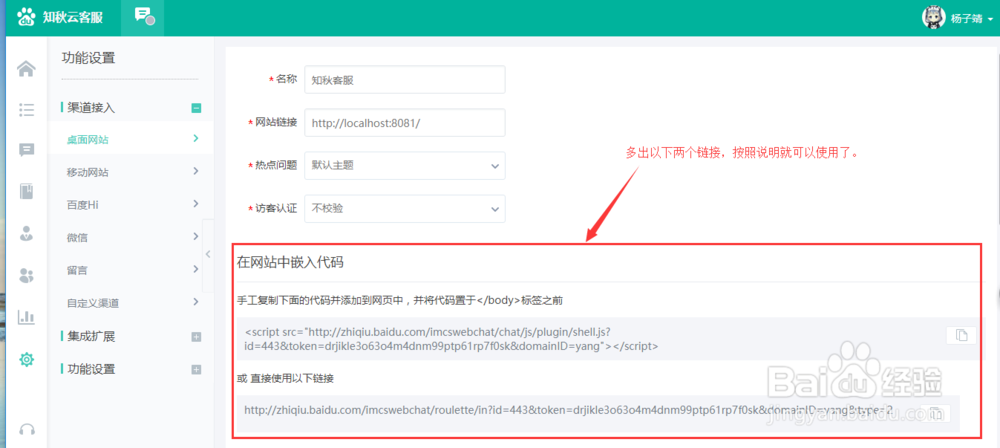Select 百度Hi channel
The image size is (1000, 448).
click(x=131, y=204)
